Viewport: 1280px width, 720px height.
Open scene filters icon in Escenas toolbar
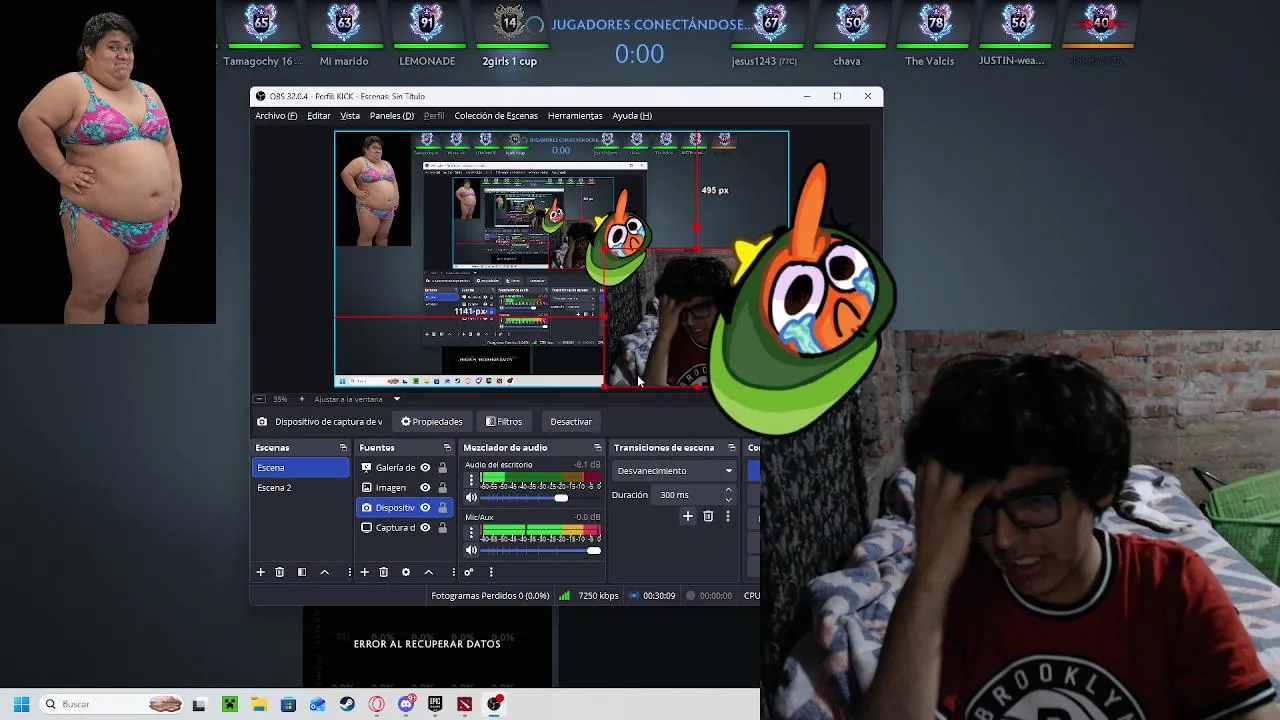click(302, 572)
